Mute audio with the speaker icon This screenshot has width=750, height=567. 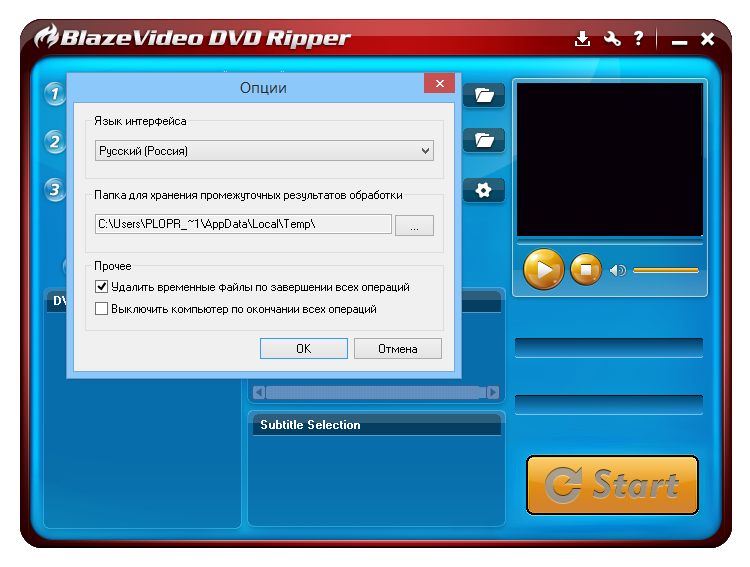click(x=618, y=270)
